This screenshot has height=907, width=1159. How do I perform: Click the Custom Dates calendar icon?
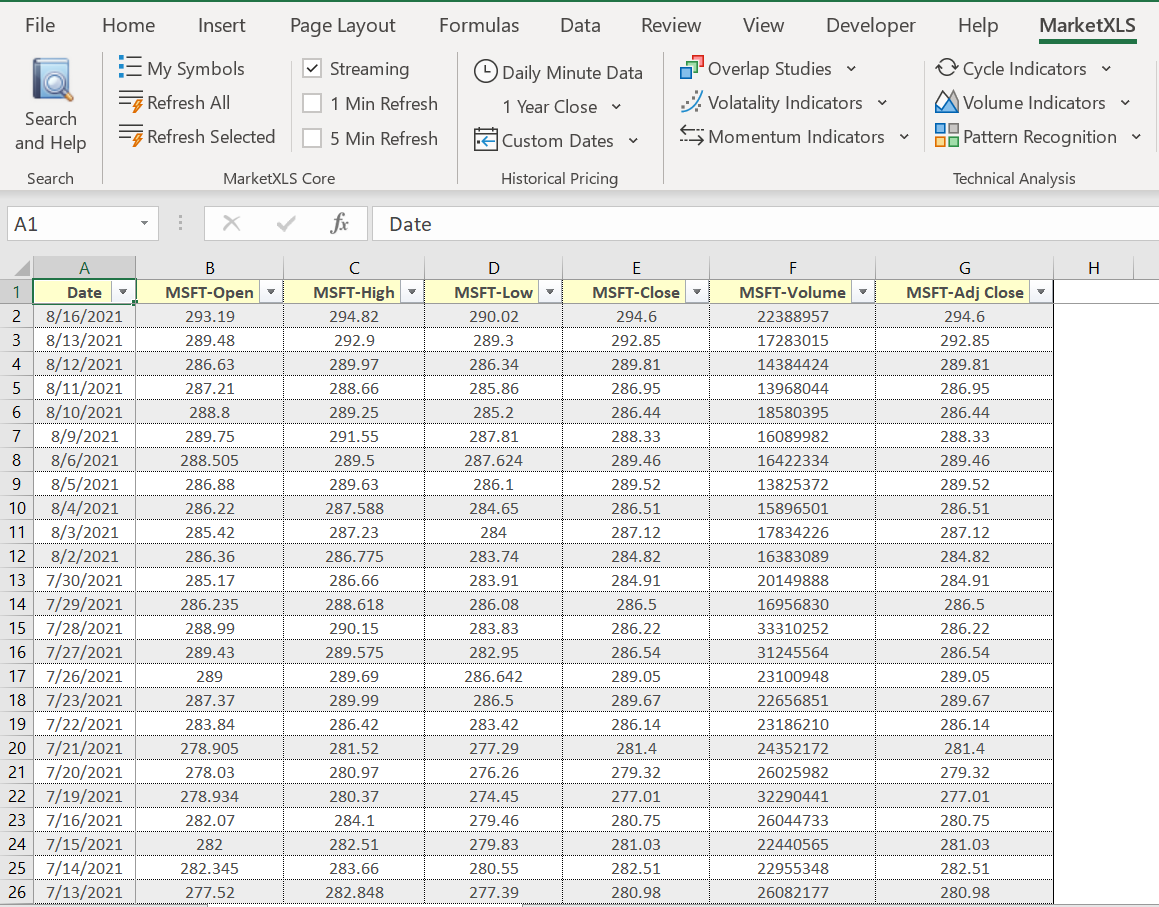[486, 140]
